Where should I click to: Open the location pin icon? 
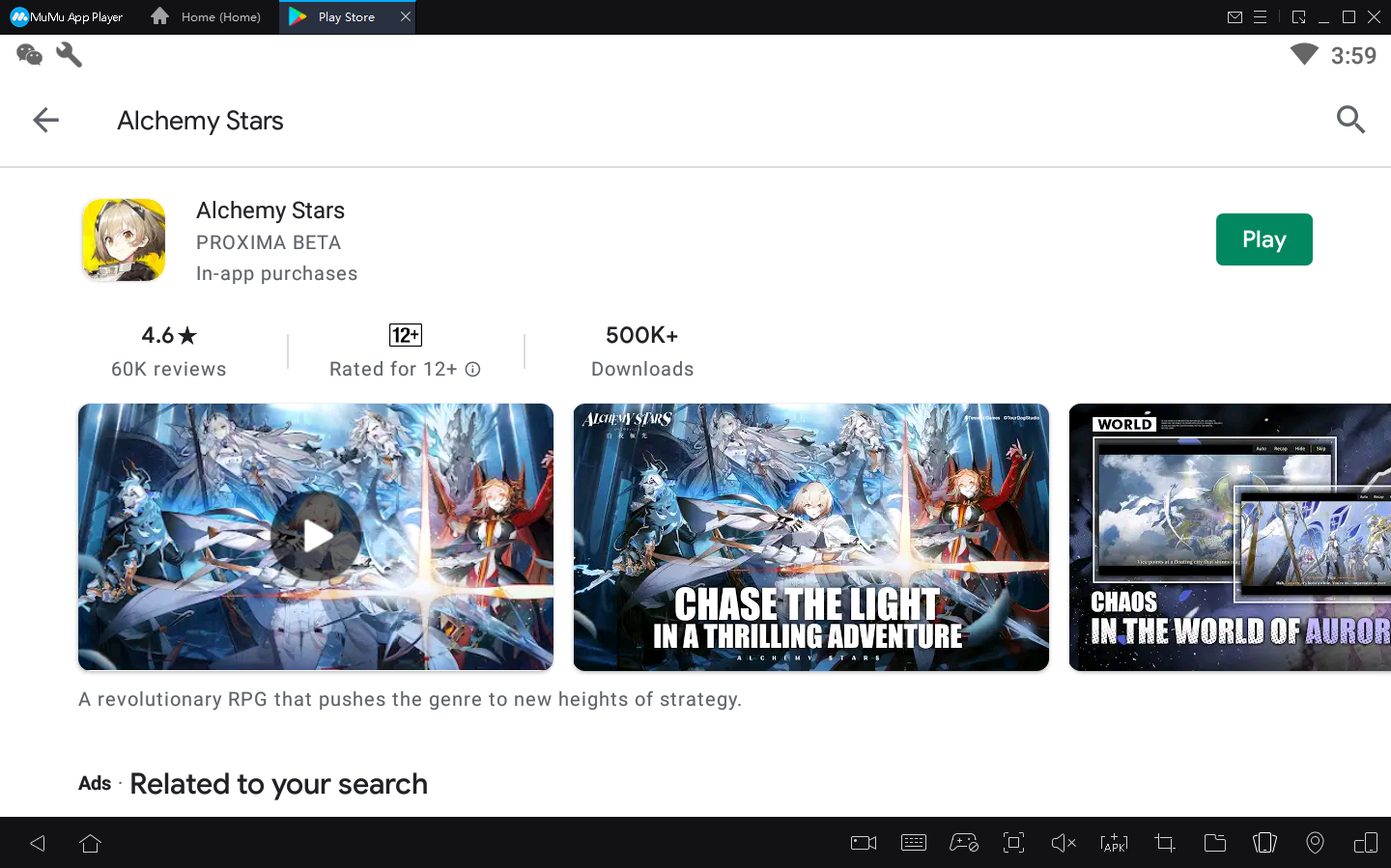tap(1315, 843)
